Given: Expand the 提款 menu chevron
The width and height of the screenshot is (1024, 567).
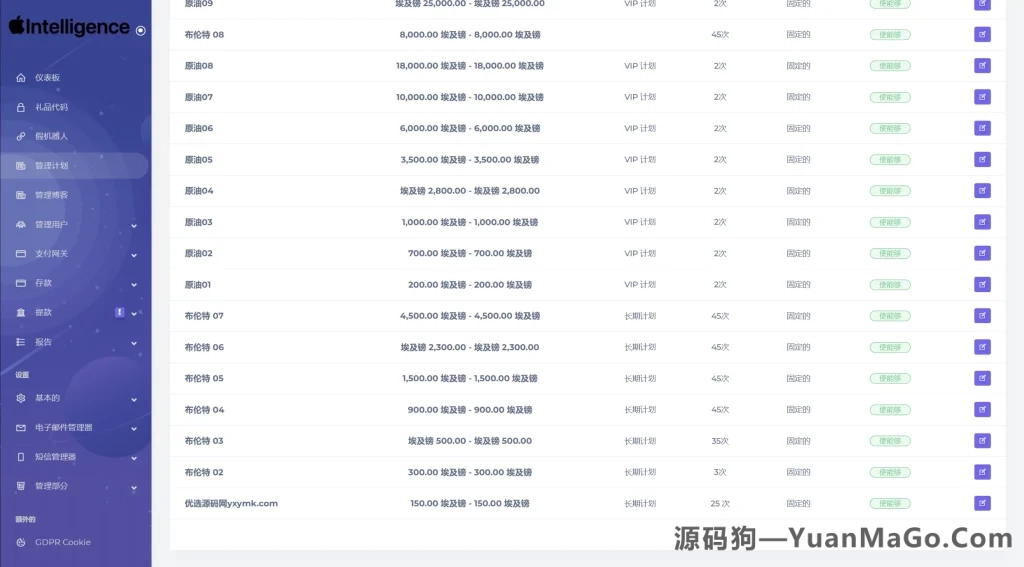Looking at the screenshot, I should pos(134,314).
